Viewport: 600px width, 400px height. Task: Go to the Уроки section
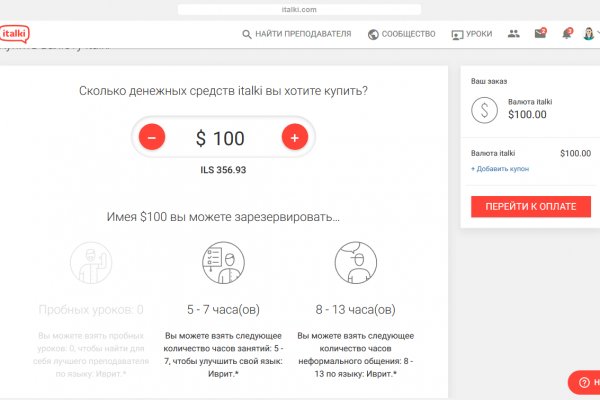pos(472,34)
